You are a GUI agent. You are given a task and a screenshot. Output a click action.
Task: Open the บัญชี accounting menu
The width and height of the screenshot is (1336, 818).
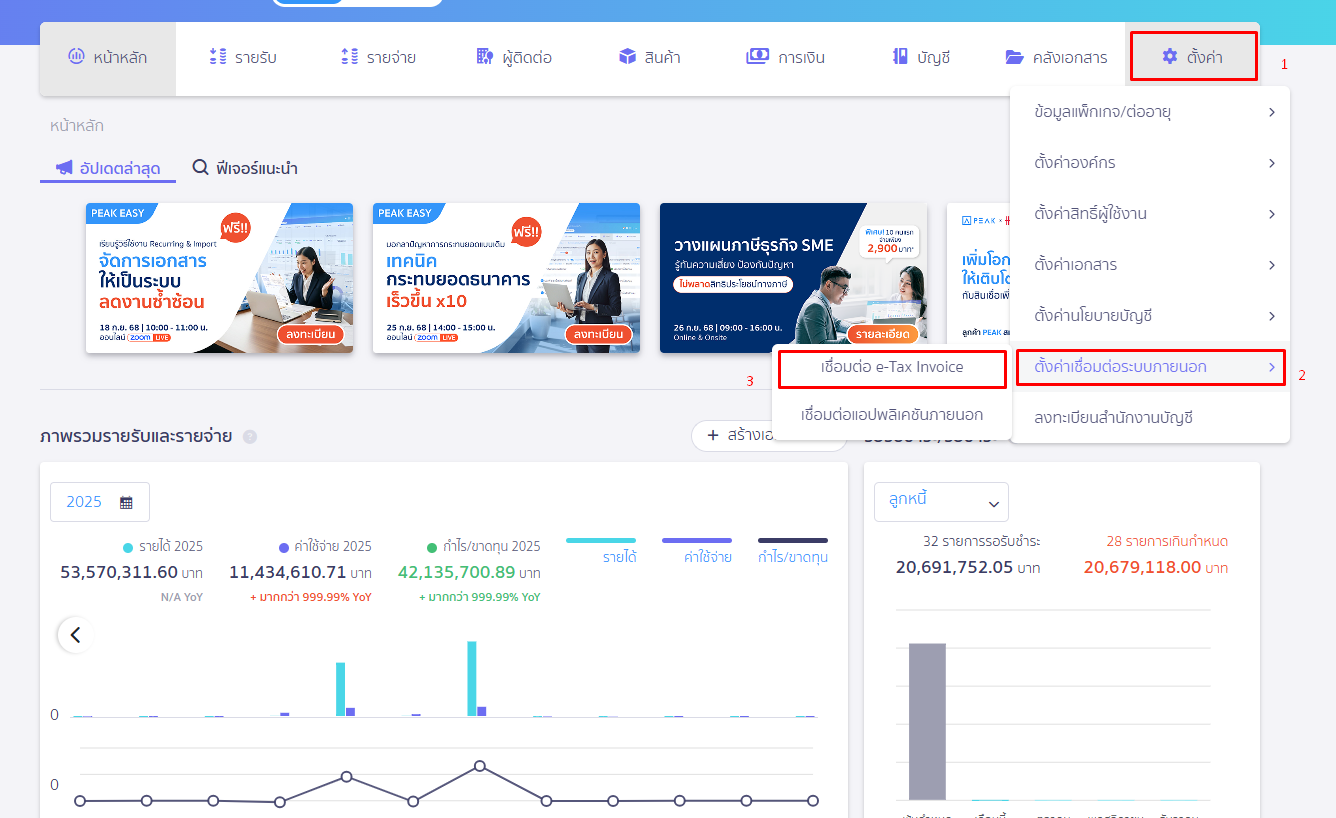tap(921, 58)
